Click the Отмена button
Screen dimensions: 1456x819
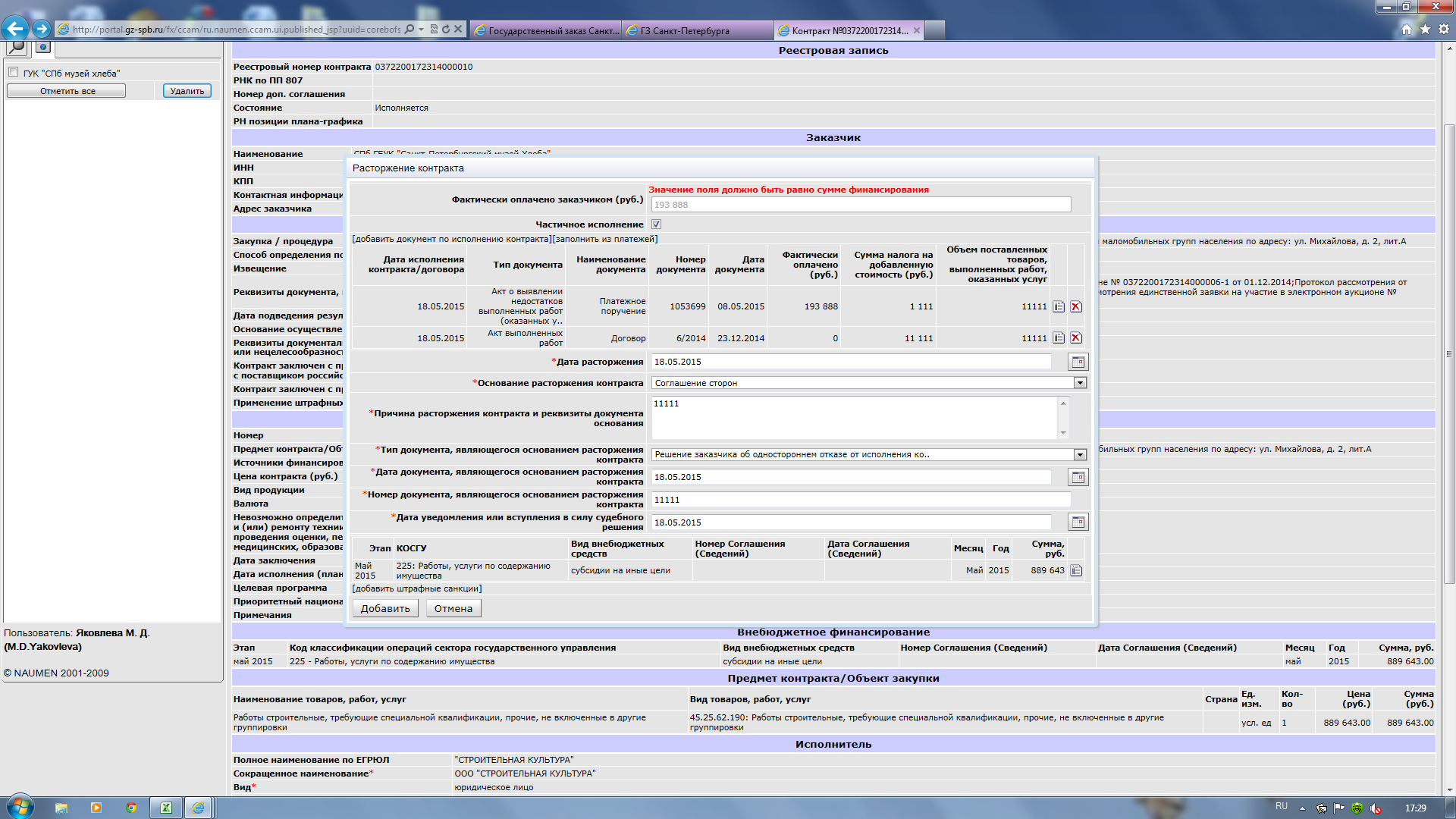click(453, 608)
